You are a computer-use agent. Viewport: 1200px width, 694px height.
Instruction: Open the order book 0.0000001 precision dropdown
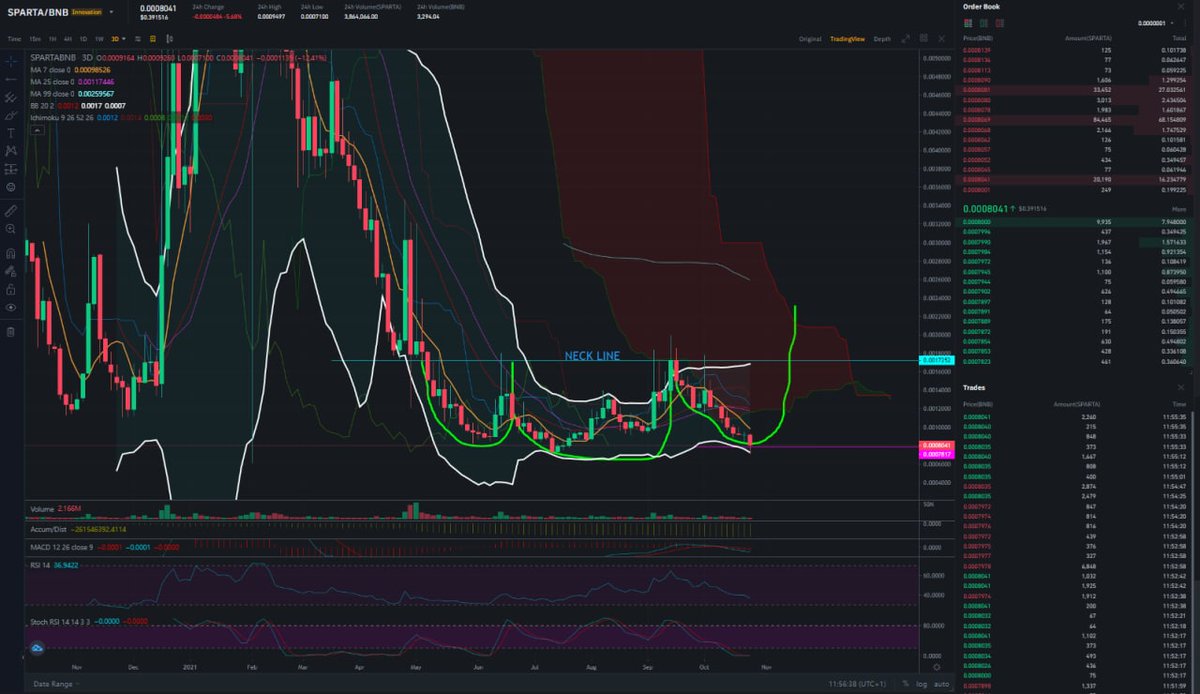coord(1153,23)
